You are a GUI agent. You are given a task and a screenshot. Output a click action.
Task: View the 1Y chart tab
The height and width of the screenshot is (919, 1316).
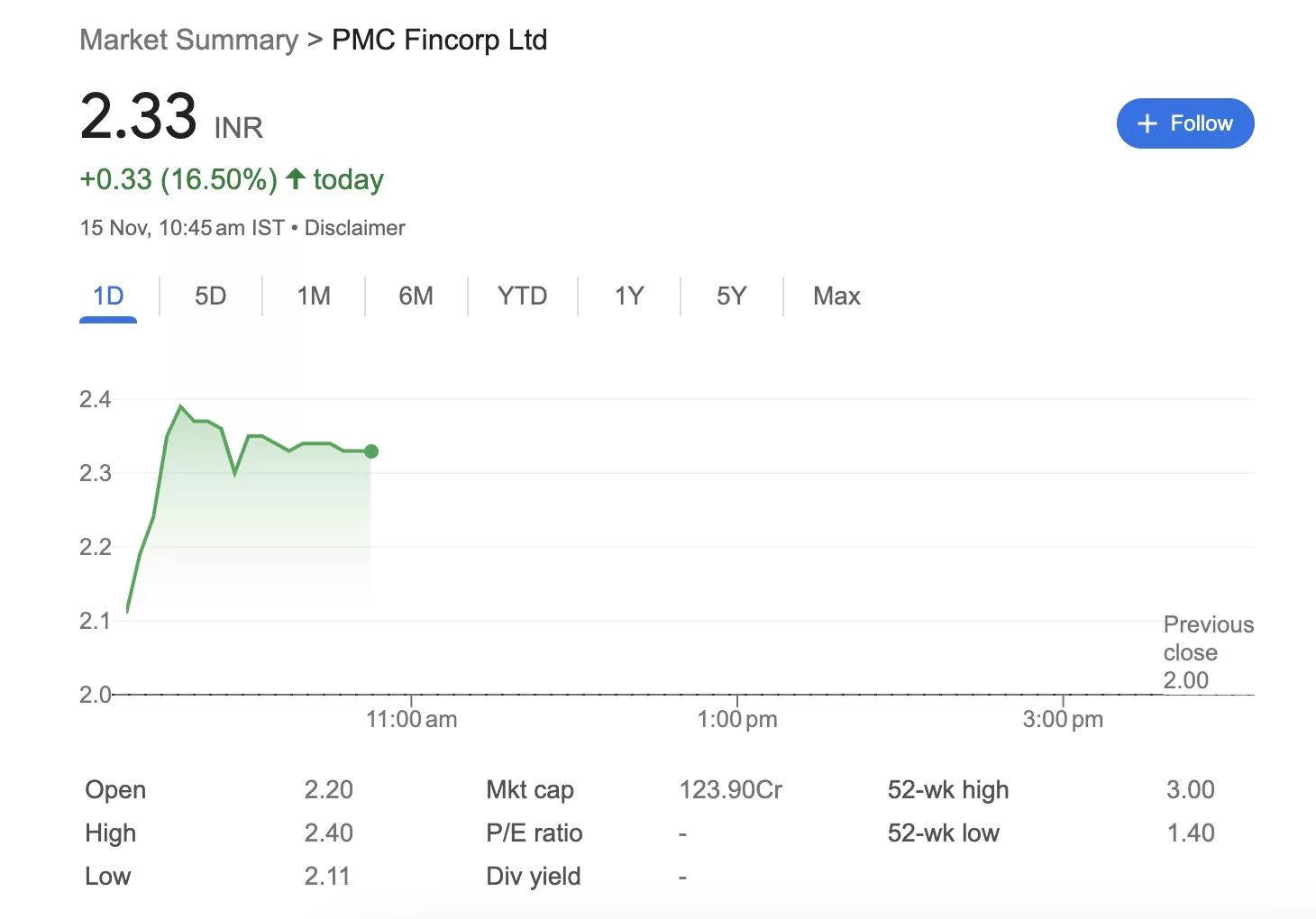(x=629, y=296)
